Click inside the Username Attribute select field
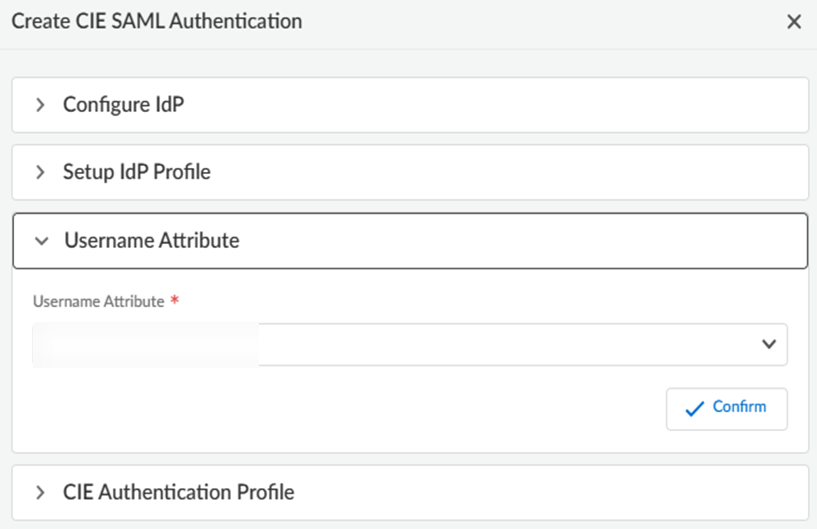This screenshot has width=817, height=529. [500, 344]
